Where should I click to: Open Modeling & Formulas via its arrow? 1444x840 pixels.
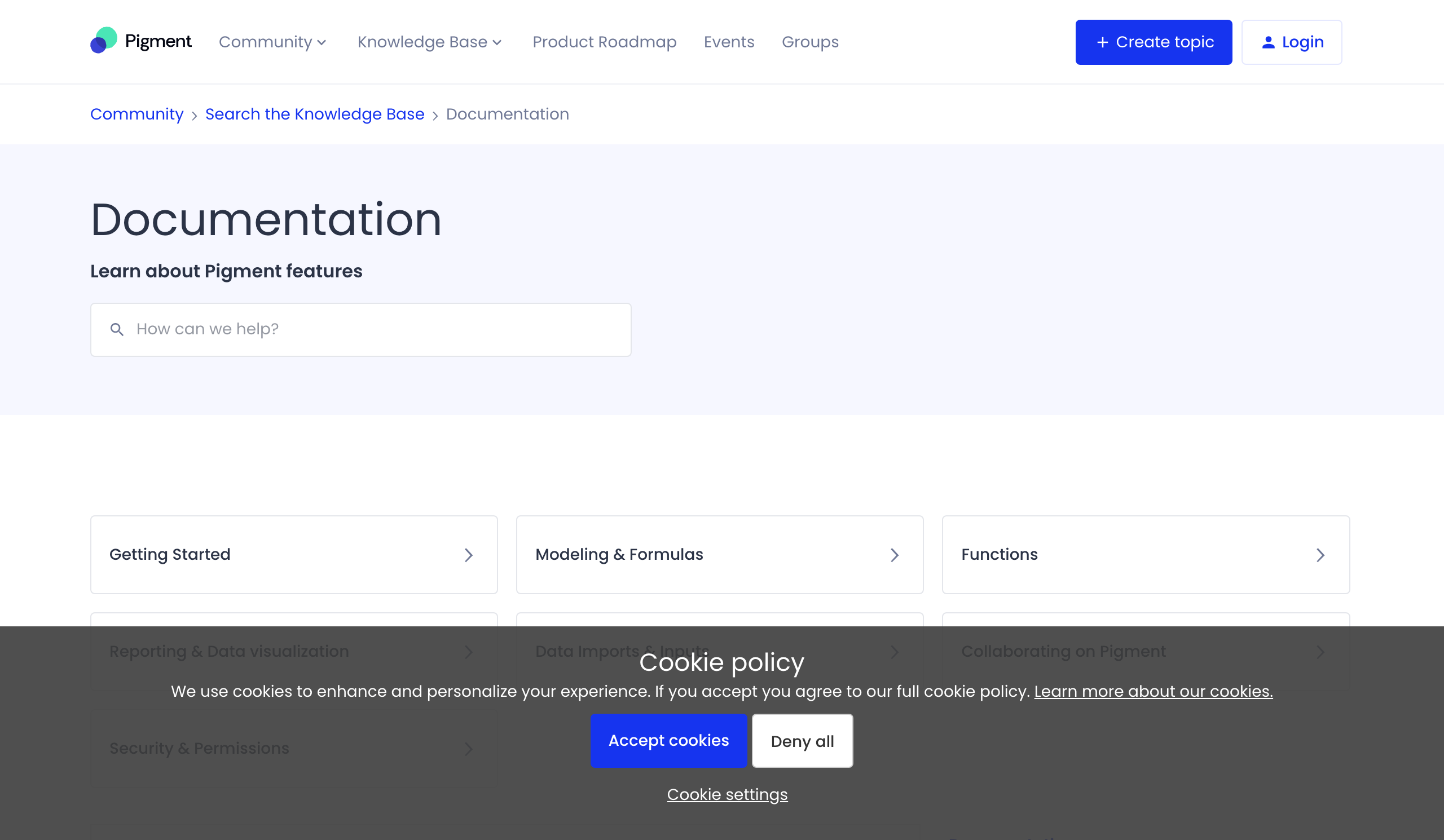pos(895,555)
